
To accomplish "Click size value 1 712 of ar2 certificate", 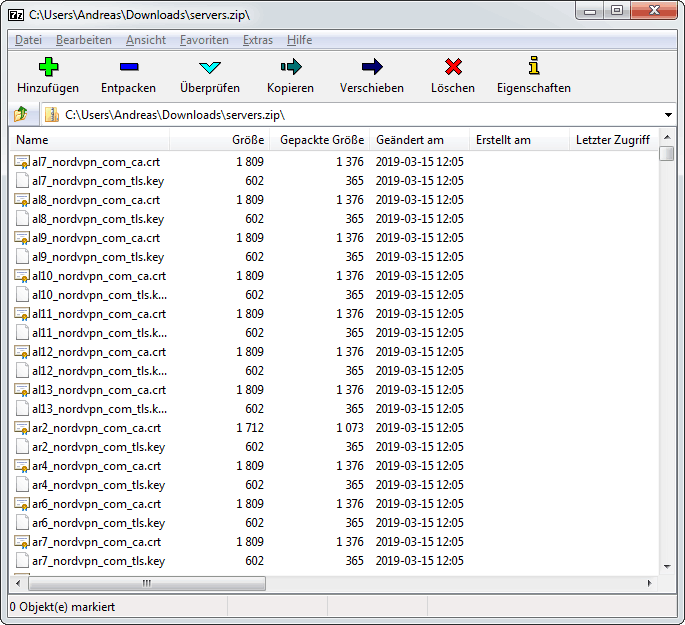I will click(x=250, y=428).
